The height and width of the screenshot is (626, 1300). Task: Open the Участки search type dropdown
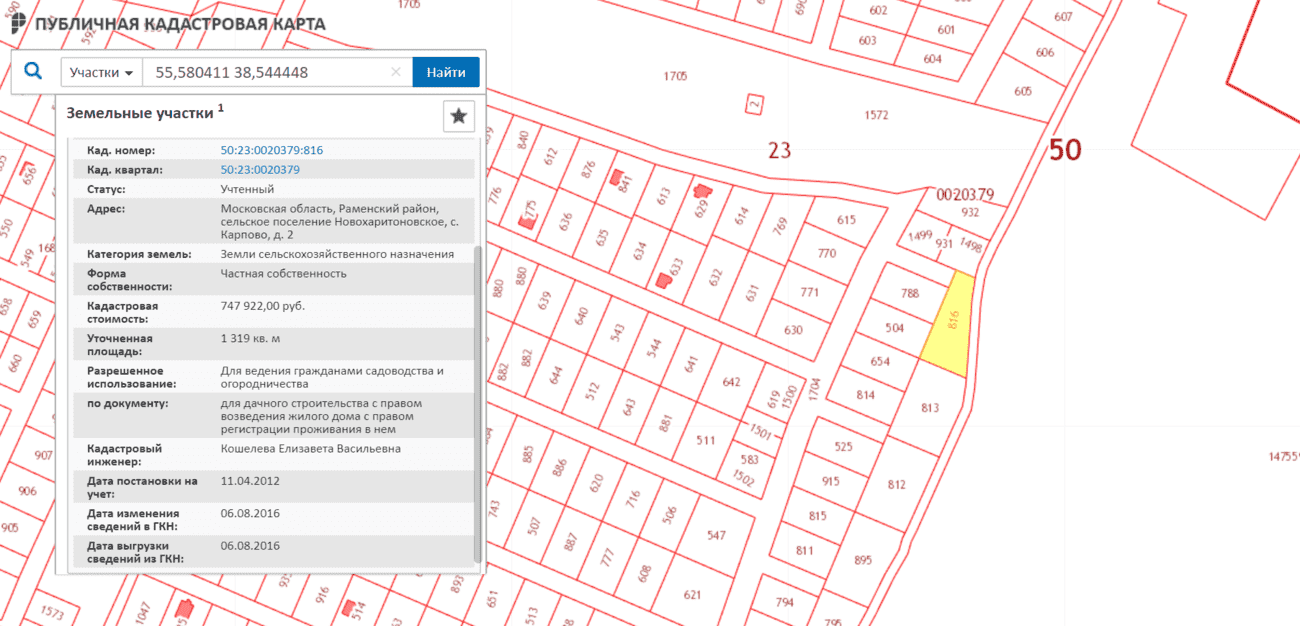(102, 72)
